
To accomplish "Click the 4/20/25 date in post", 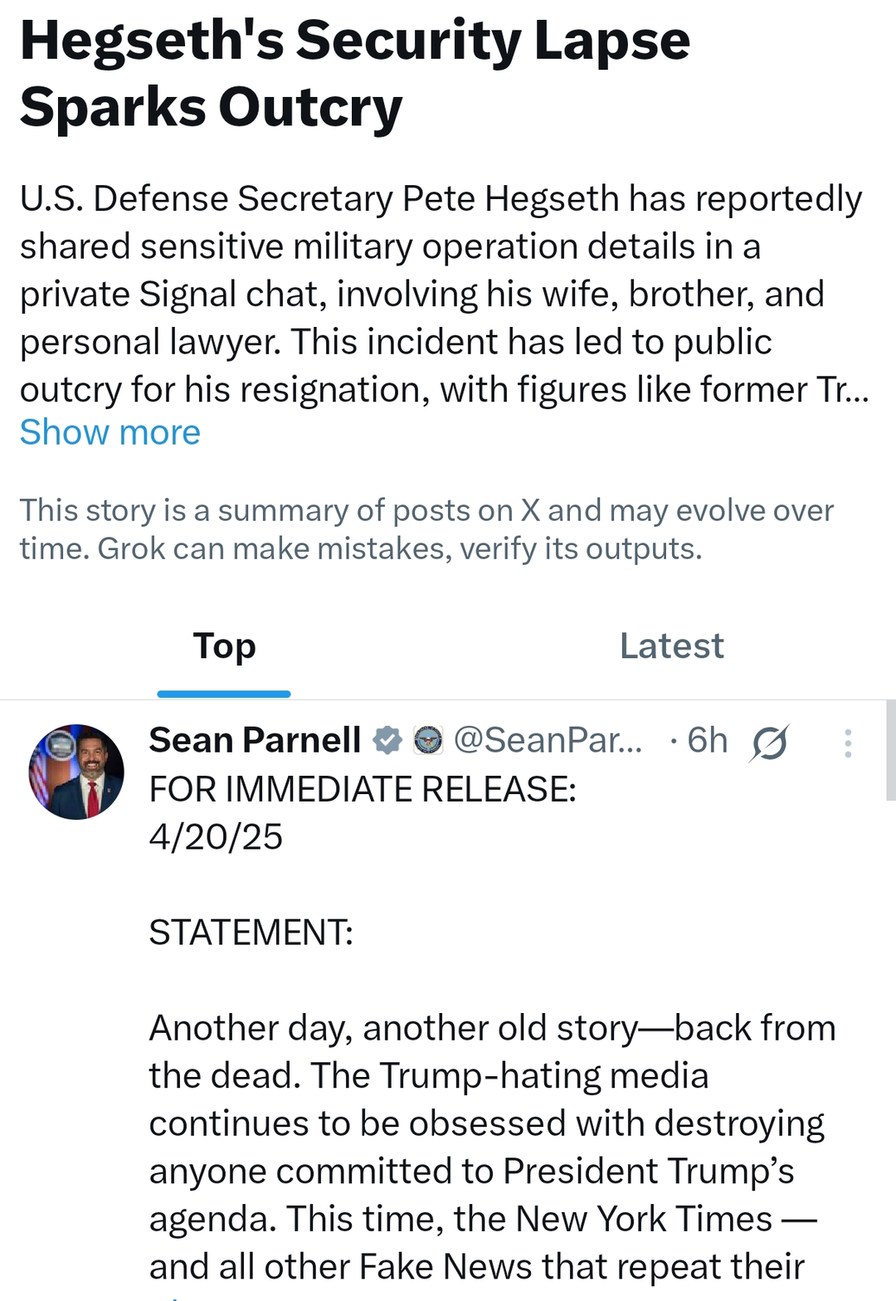I will (216, 836).
